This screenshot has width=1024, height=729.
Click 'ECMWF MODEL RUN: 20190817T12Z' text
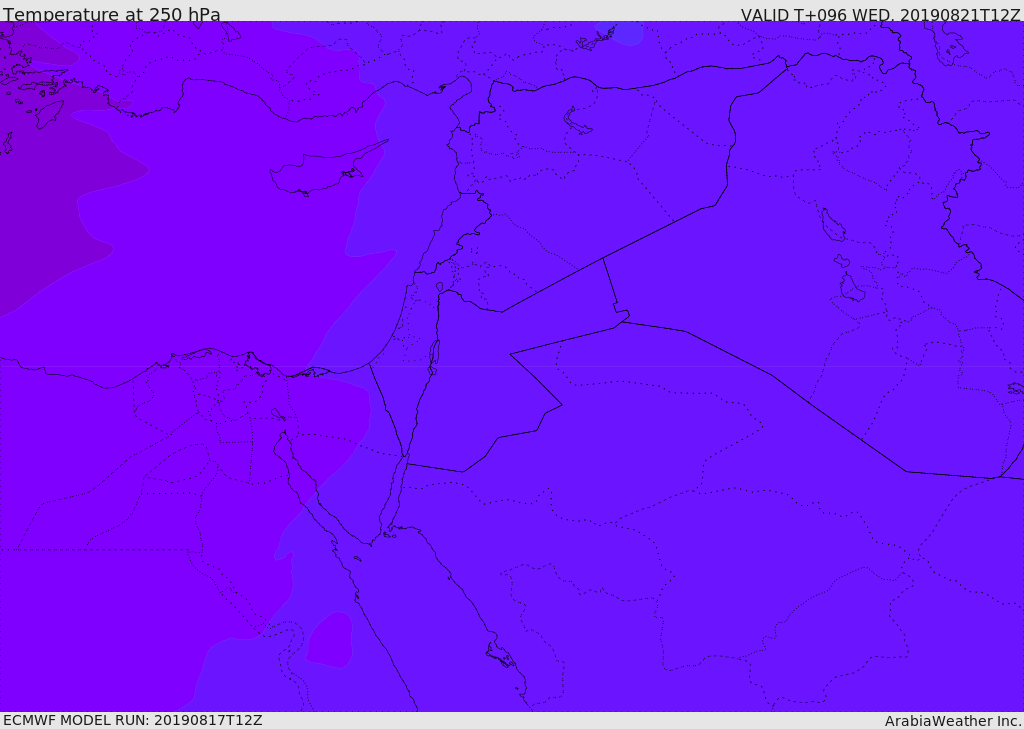click(133, 720)
